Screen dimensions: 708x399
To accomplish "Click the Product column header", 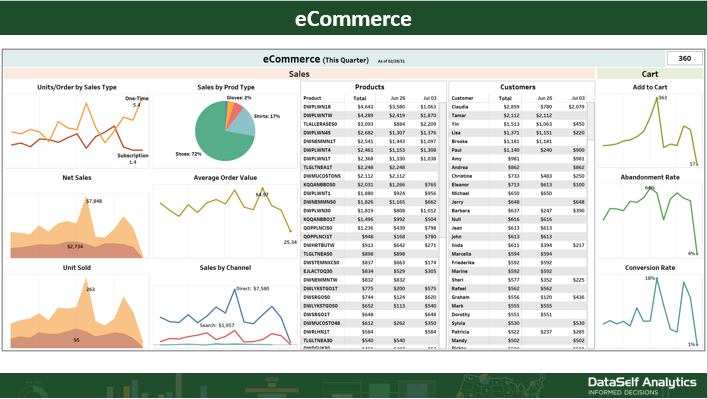I will click(x=312, y=98).
